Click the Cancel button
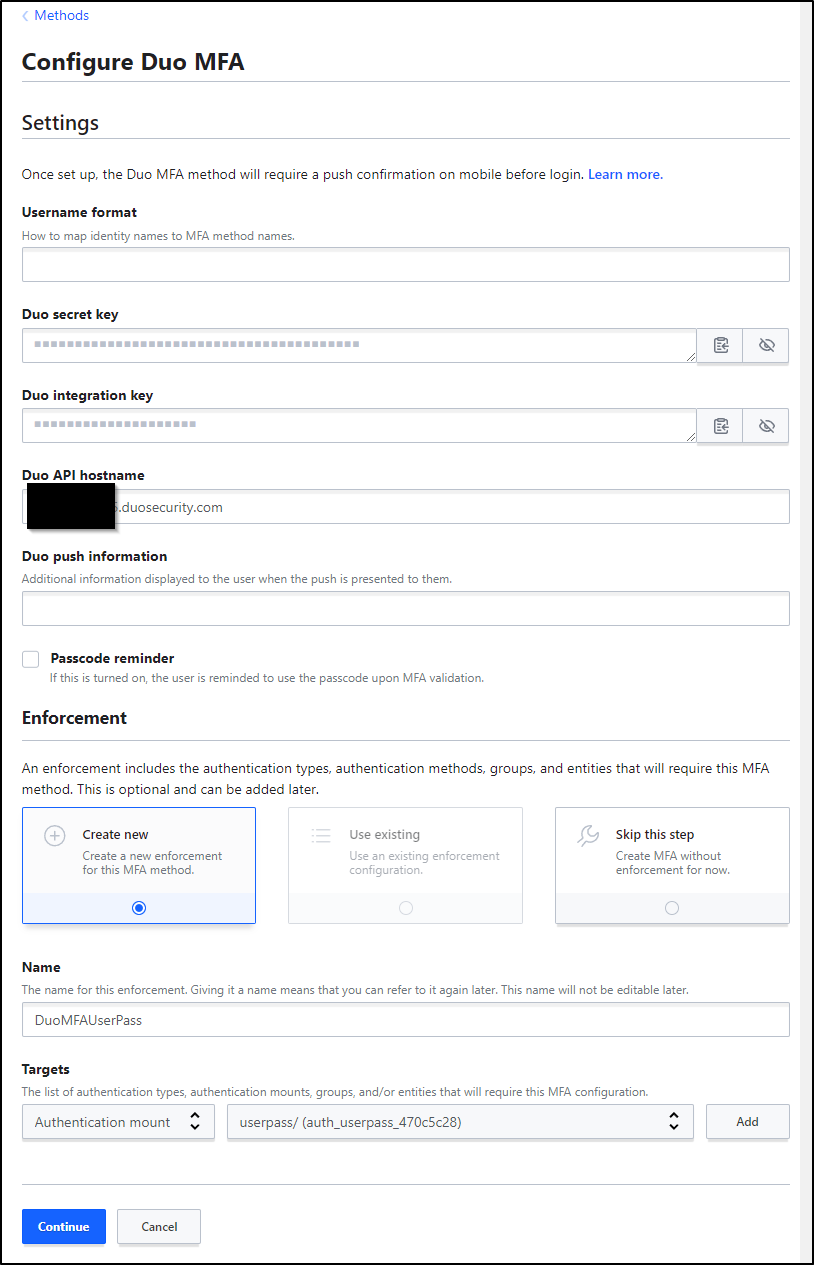Image resolution: width=814 pixels, height=1265 pixels. [x=159, y=1227]
